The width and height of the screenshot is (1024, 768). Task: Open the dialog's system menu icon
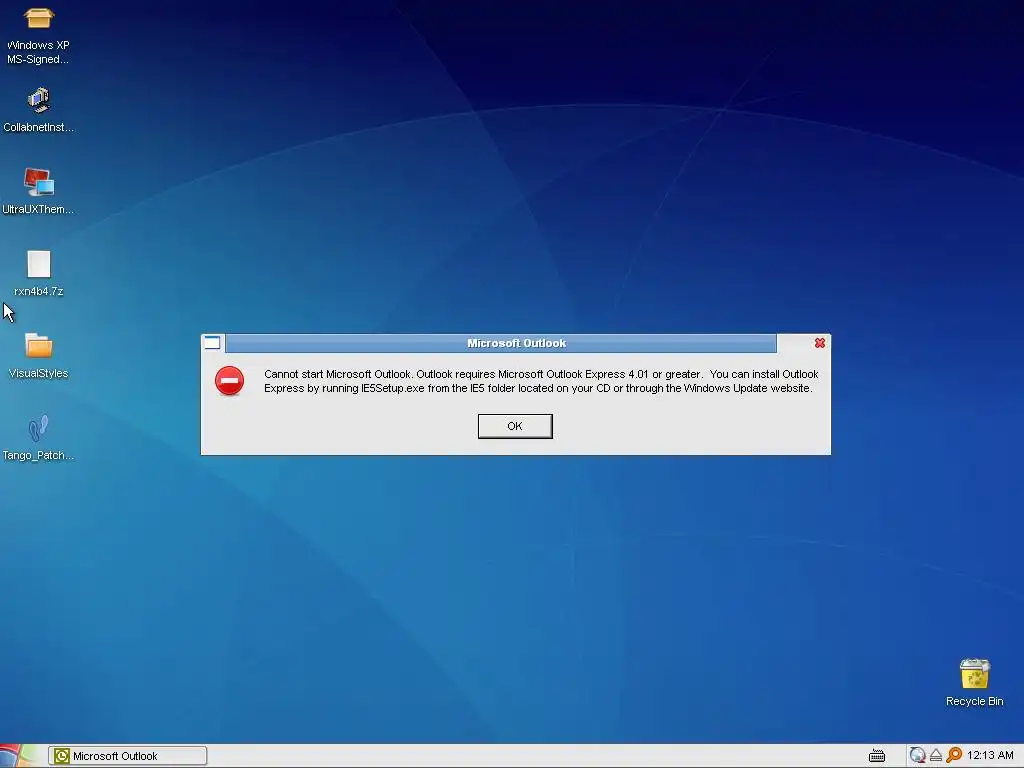coord(212,343)
